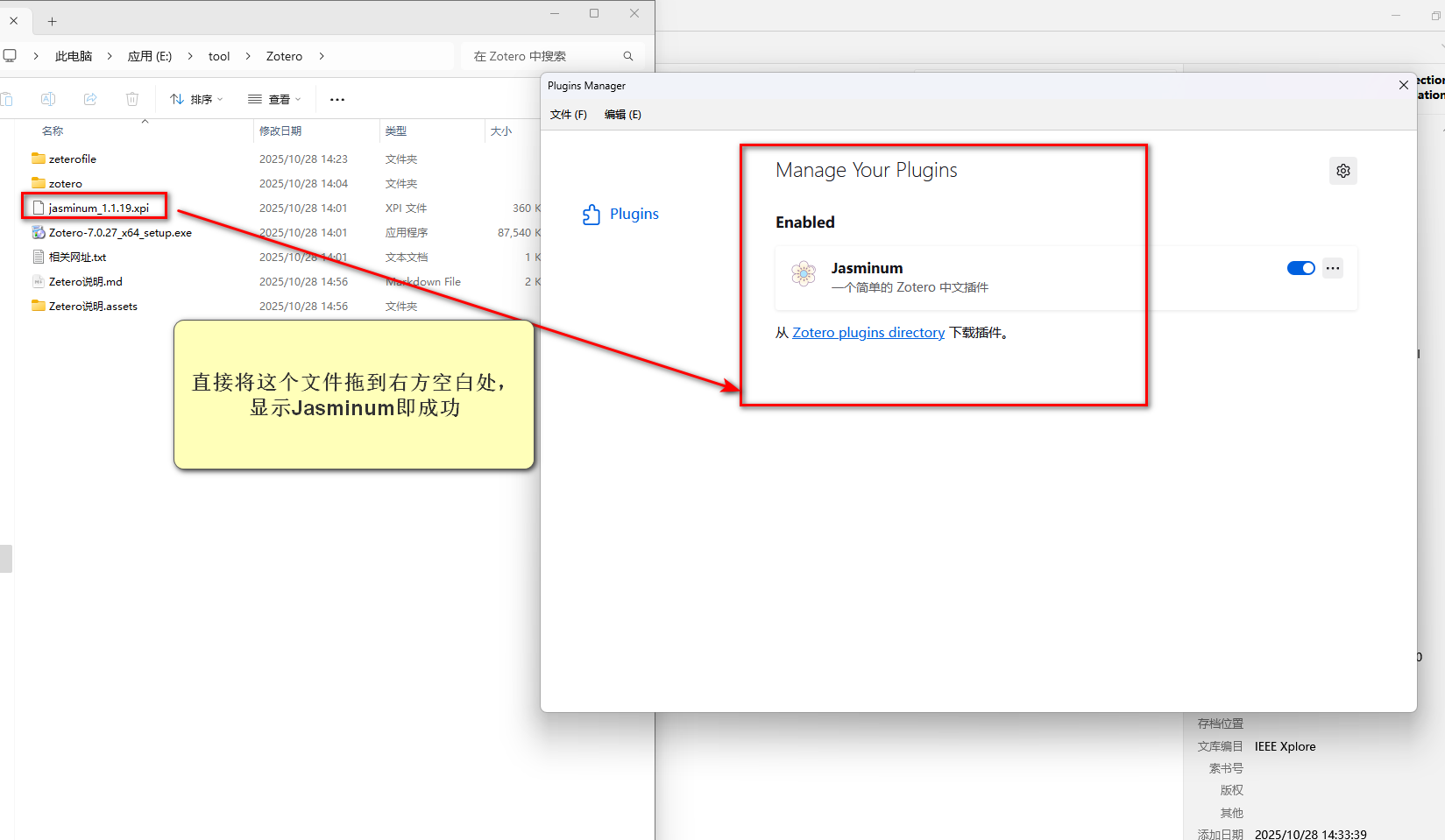Go to 此电脑 in the breadcrumb

click(74, 56)
